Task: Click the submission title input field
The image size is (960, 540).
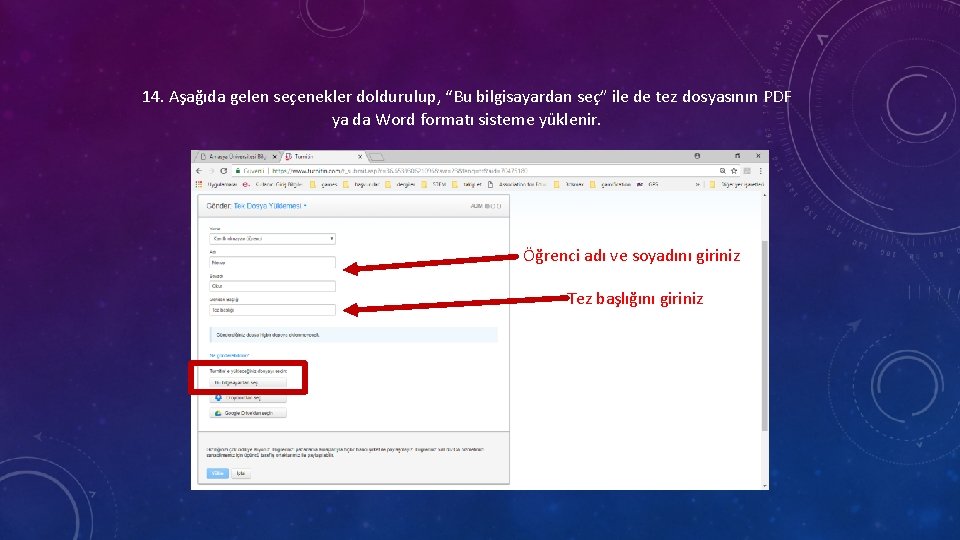Action: 272,310
